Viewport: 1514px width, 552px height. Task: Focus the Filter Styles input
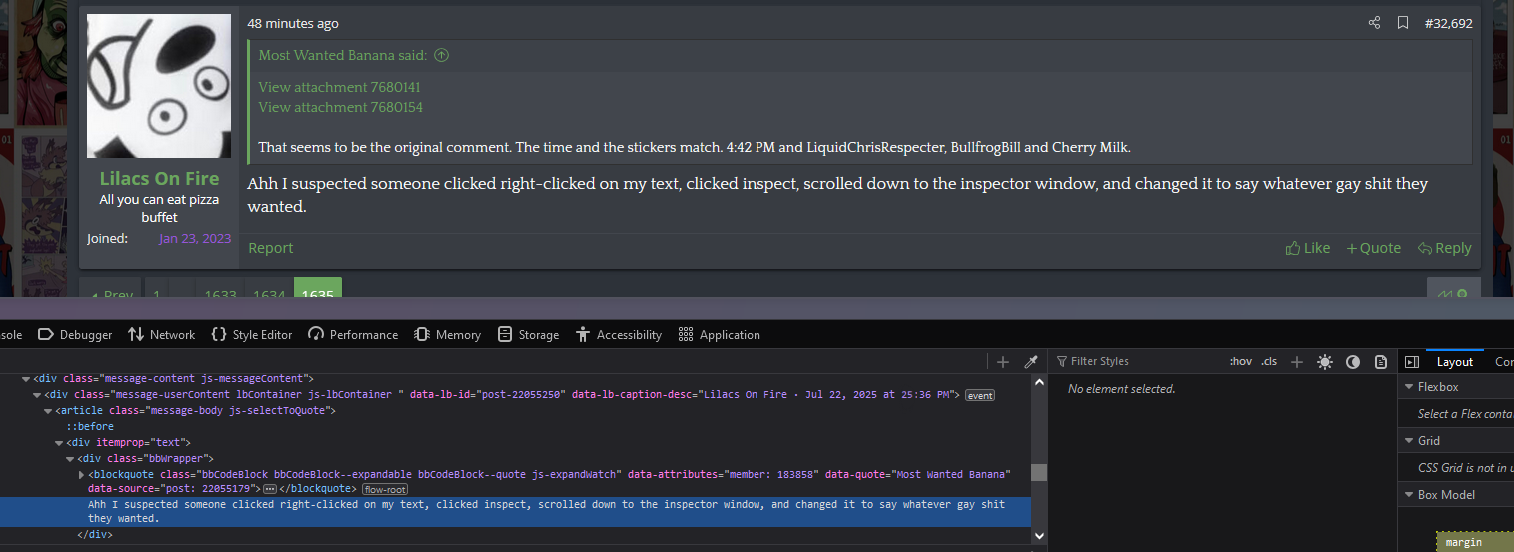(x=1140, y=361)
